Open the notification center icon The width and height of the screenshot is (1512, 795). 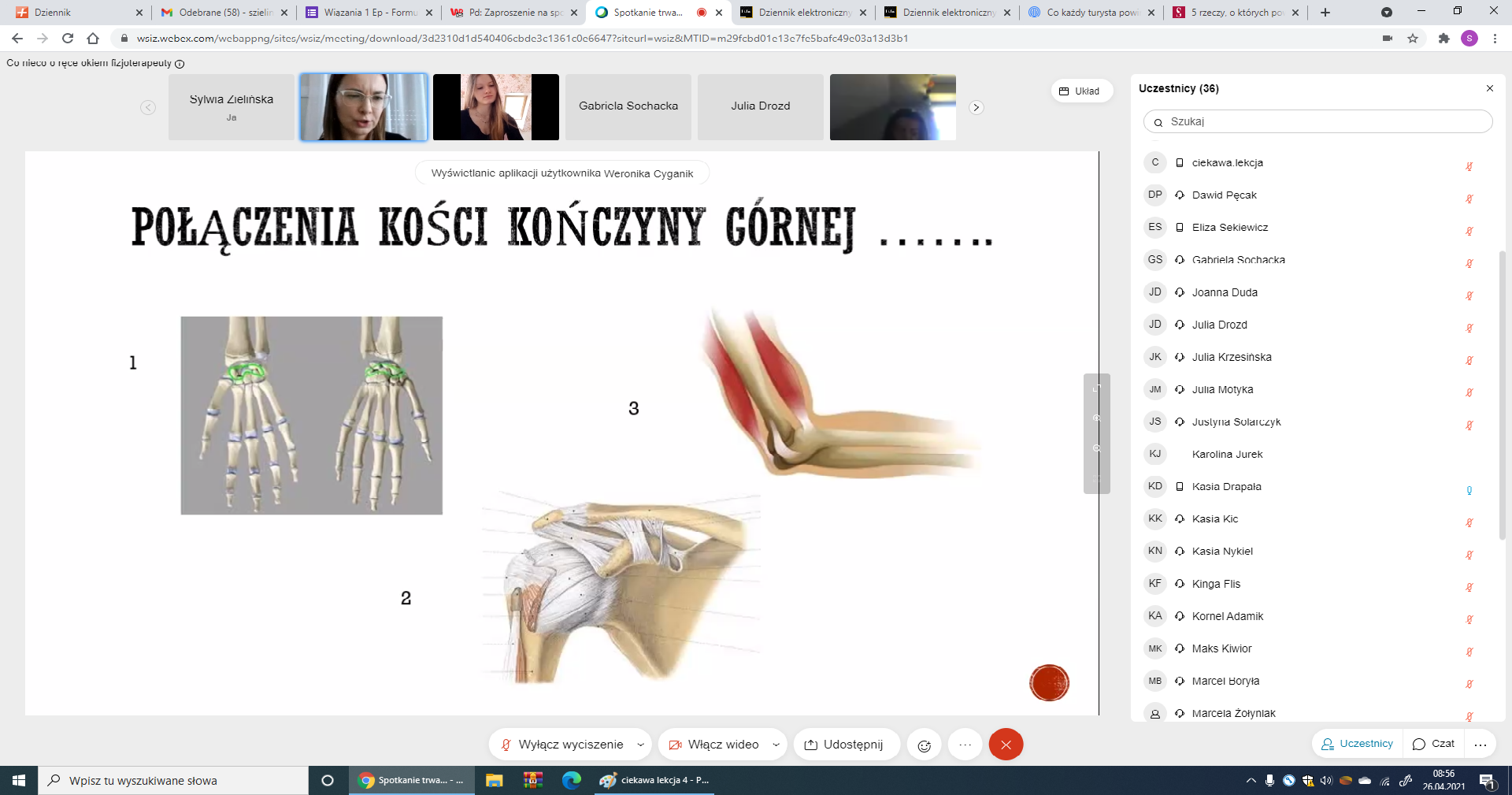[x=1488, y=781]
